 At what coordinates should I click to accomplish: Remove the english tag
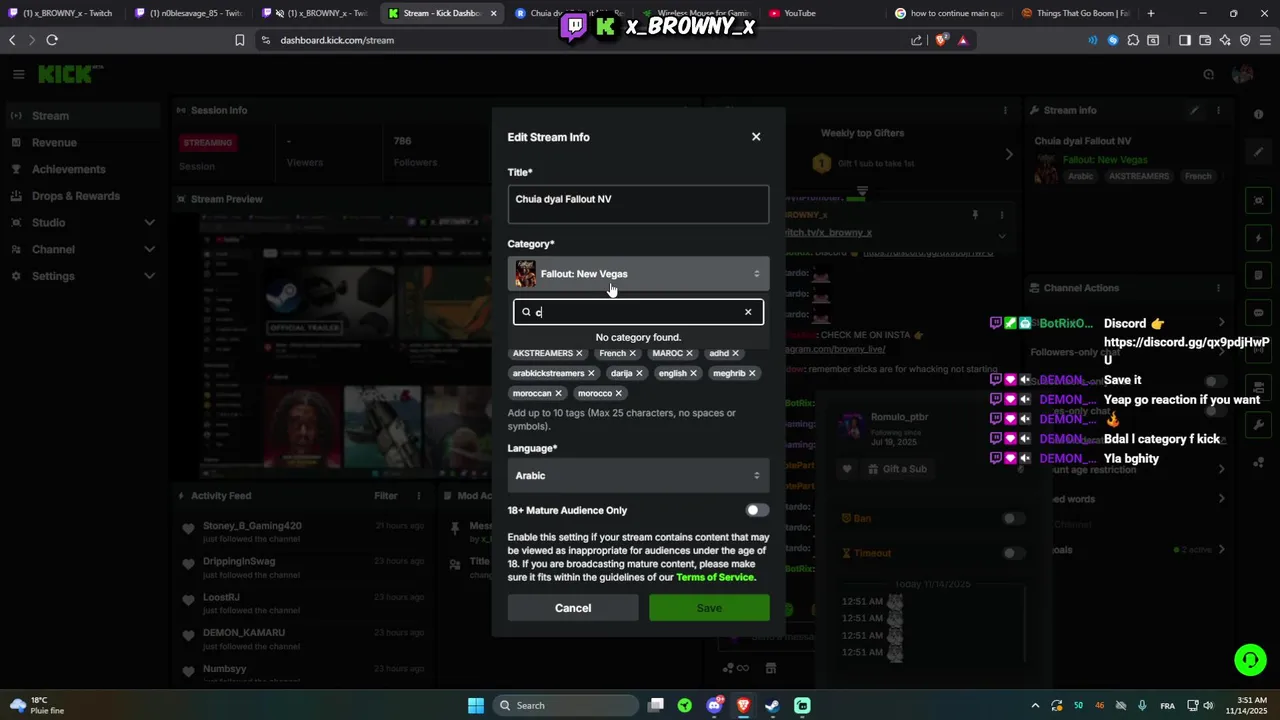click(693, 373)
